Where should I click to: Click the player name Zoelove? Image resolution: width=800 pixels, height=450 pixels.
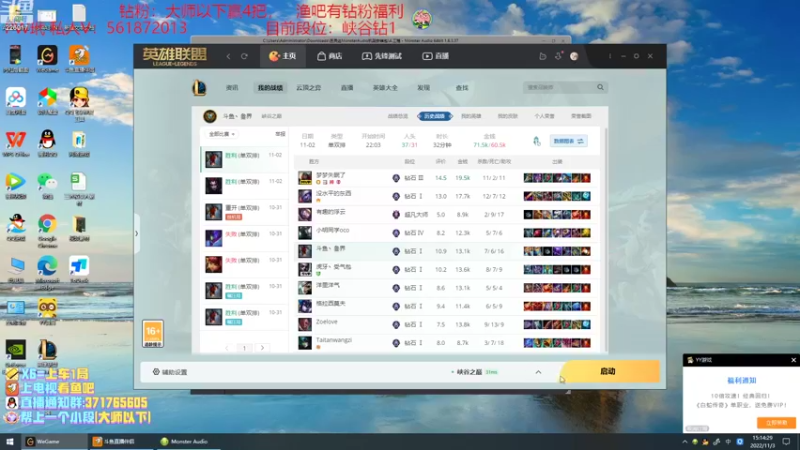coord(327,322)
